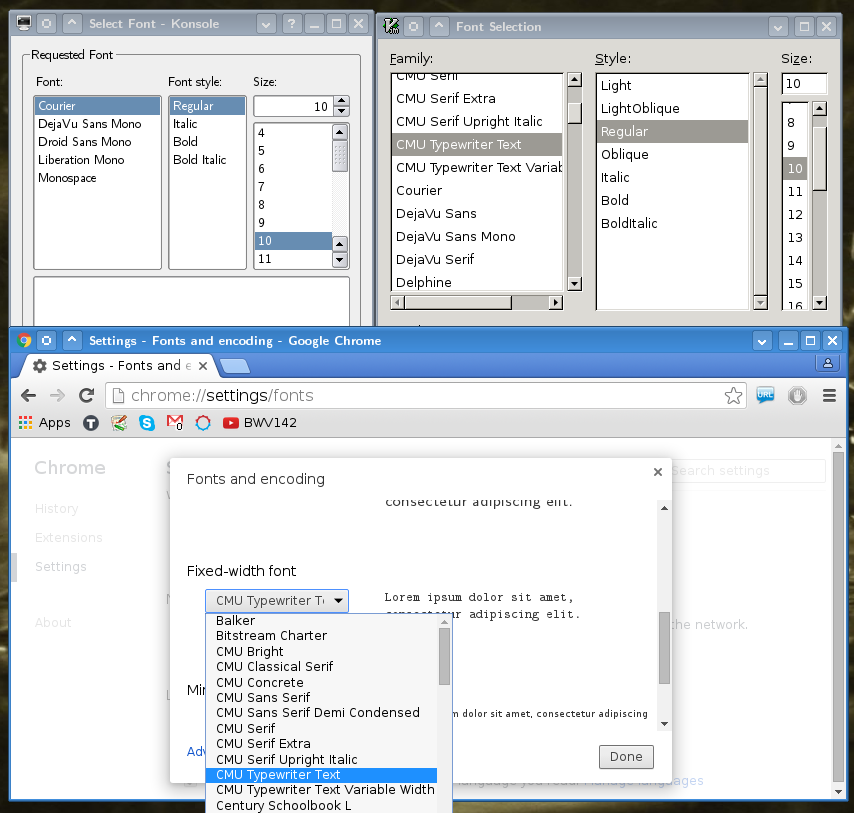The image size is (854, 813).
Task: Increase the Konsole font size stepper
Action: (341, 101)
